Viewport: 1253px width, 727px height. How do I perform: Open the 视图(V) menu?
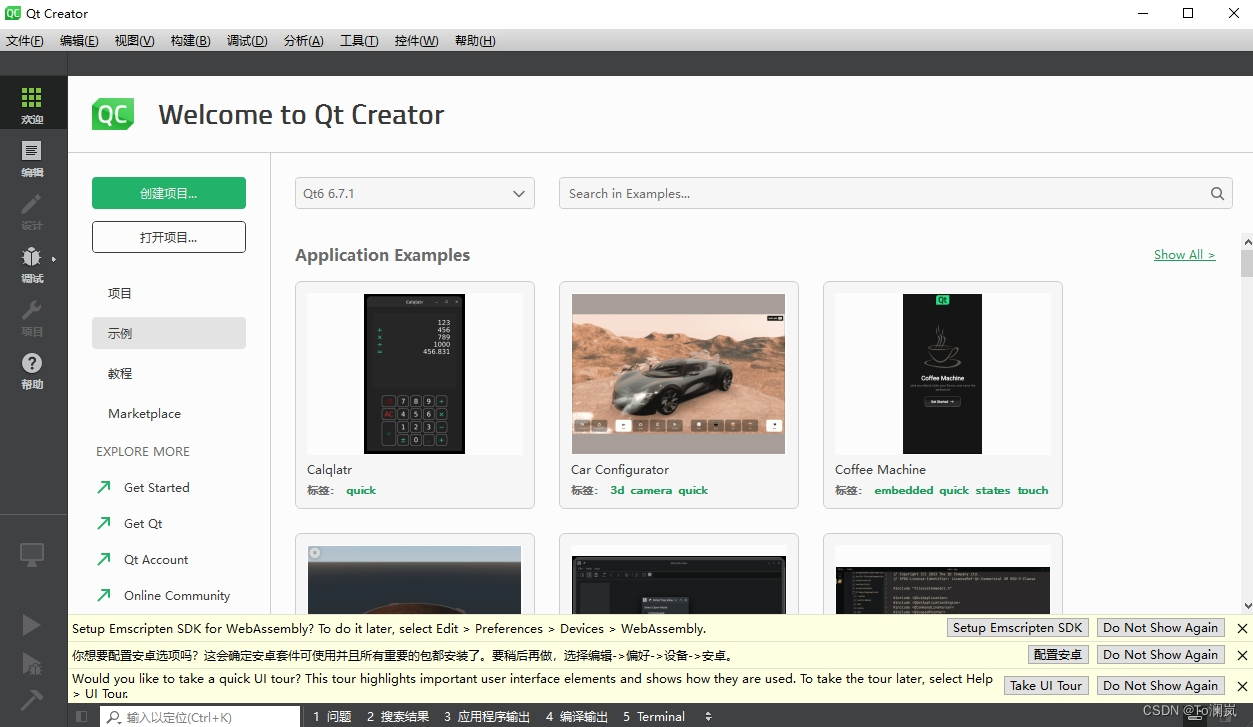(134, 41)
